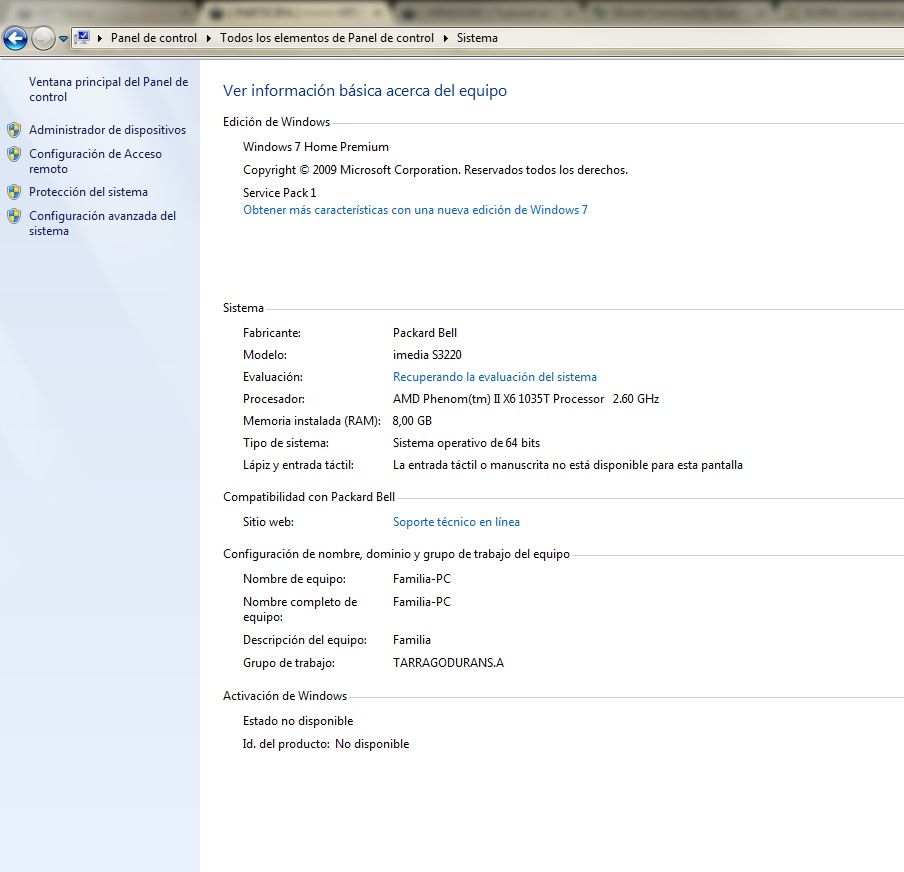Click empty address bar area right of 'Sistema'
Screen dimensions: 904x872
pos(700,38)
